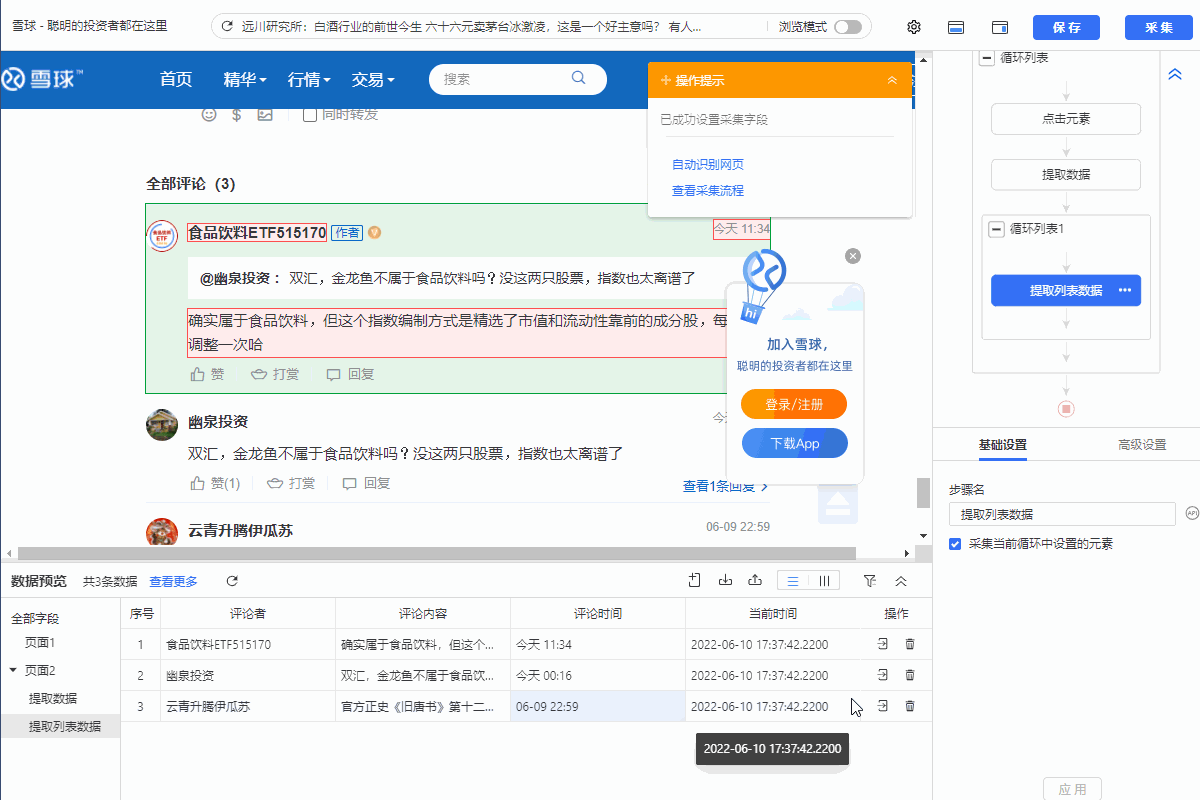Add a new field icon in data preview
The width and height of the screenshot is (1200, 800).
tap(695, 580)
